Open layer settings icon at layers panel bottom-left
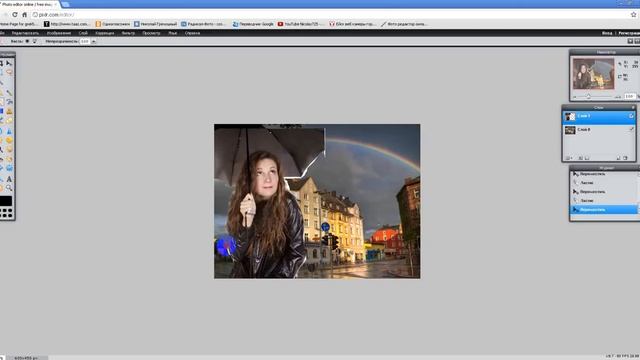Image resolution: width=640 pixels, height=360 pixels. click(569, 158)
